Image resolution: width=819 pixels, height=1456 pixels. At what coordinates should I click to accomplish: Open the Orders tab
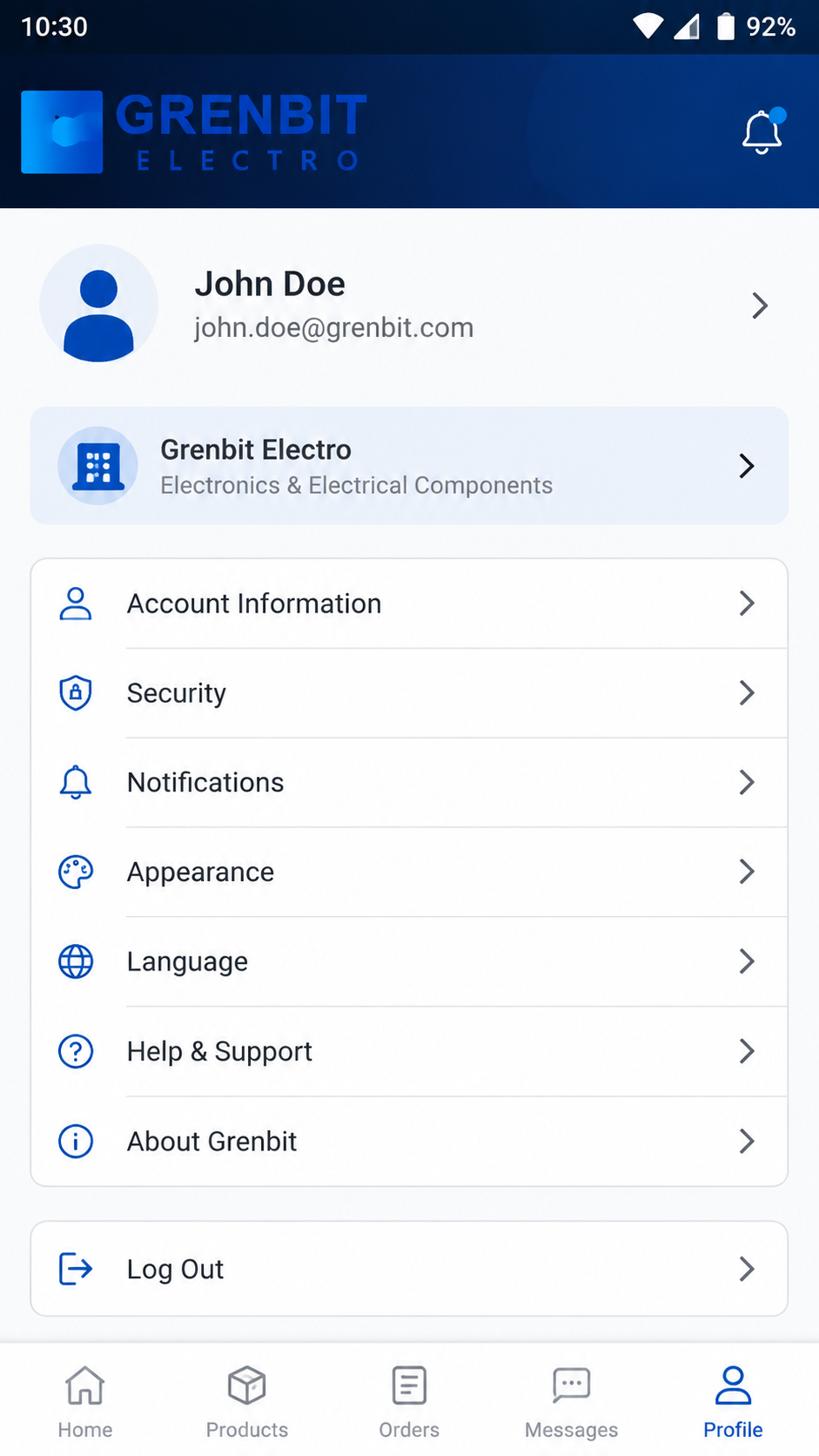[x=409, y=1401]
